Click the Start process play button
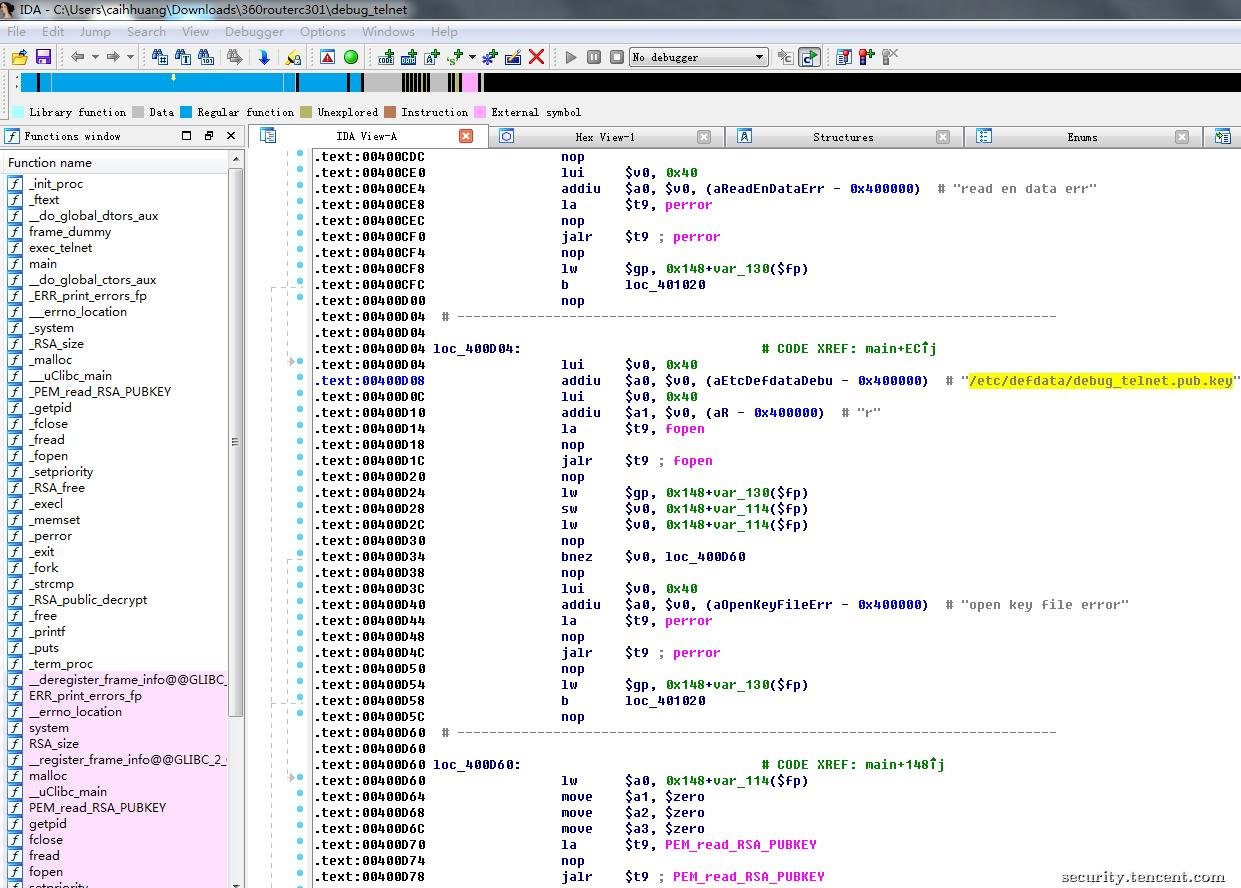1241x888 pixels. 571,57
